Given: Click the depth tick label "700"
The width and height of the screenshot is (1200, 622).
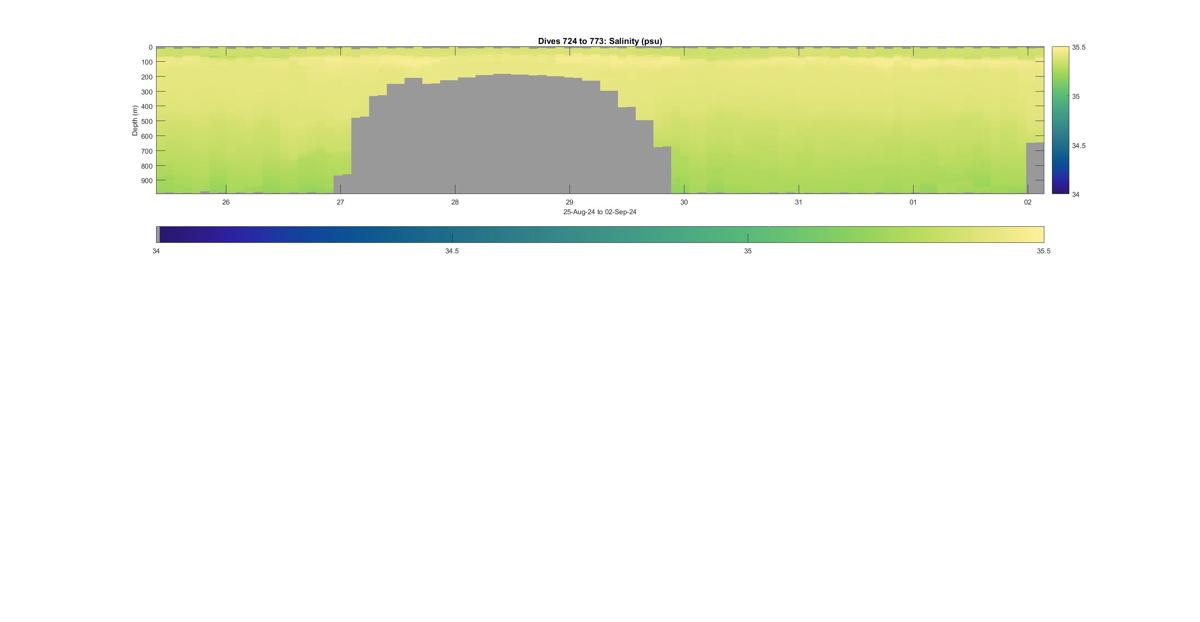Looking at the screenshot, I should click(x=146, y=151).
